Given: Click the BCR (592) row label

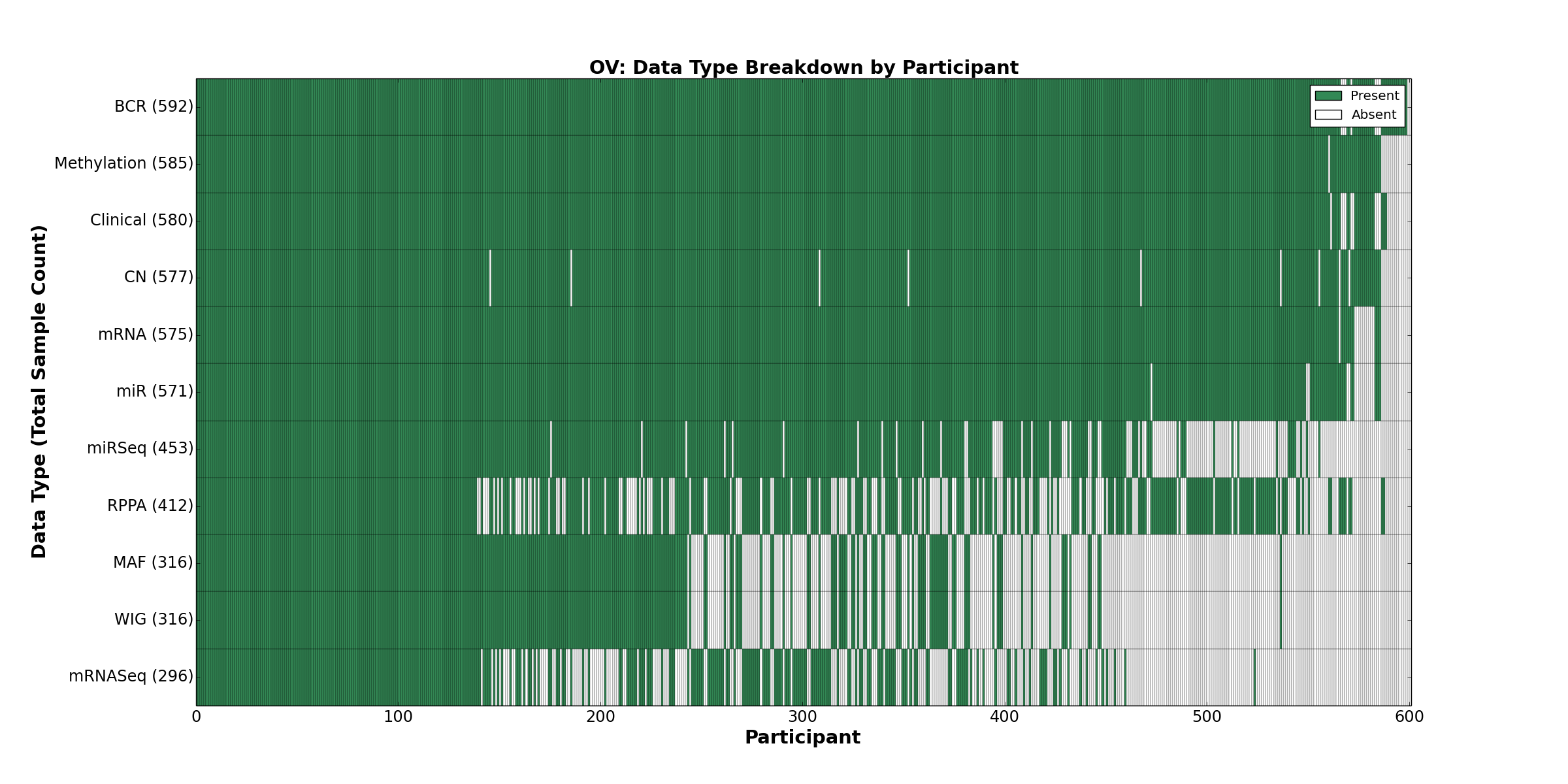Looking at the screenshot, I should click(x=154, y=106).
